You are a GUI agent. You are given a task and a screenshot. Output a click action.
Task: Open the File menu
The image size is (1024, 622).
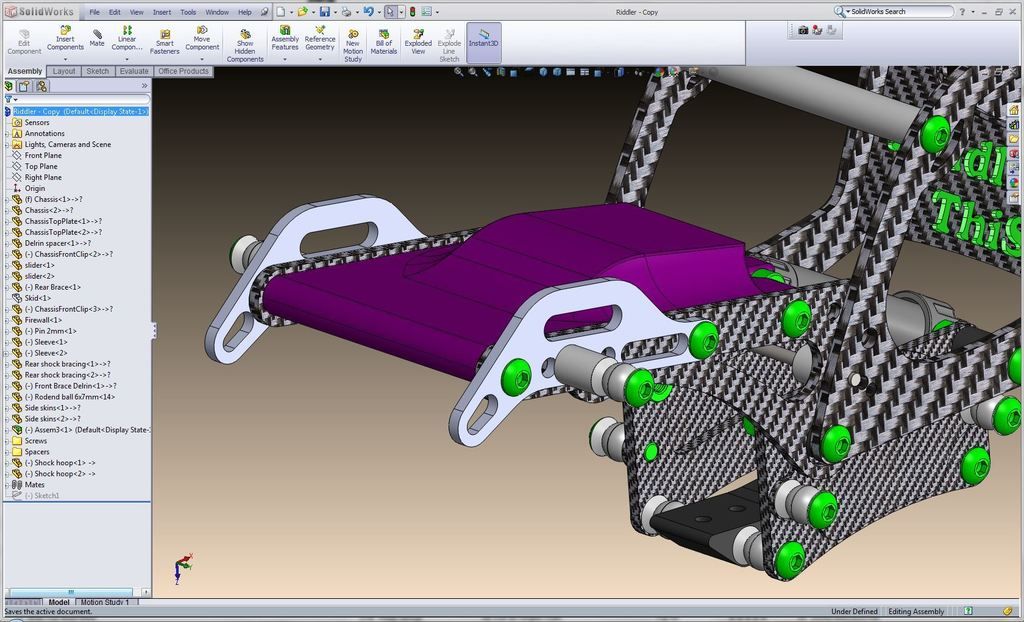point(95,12)
